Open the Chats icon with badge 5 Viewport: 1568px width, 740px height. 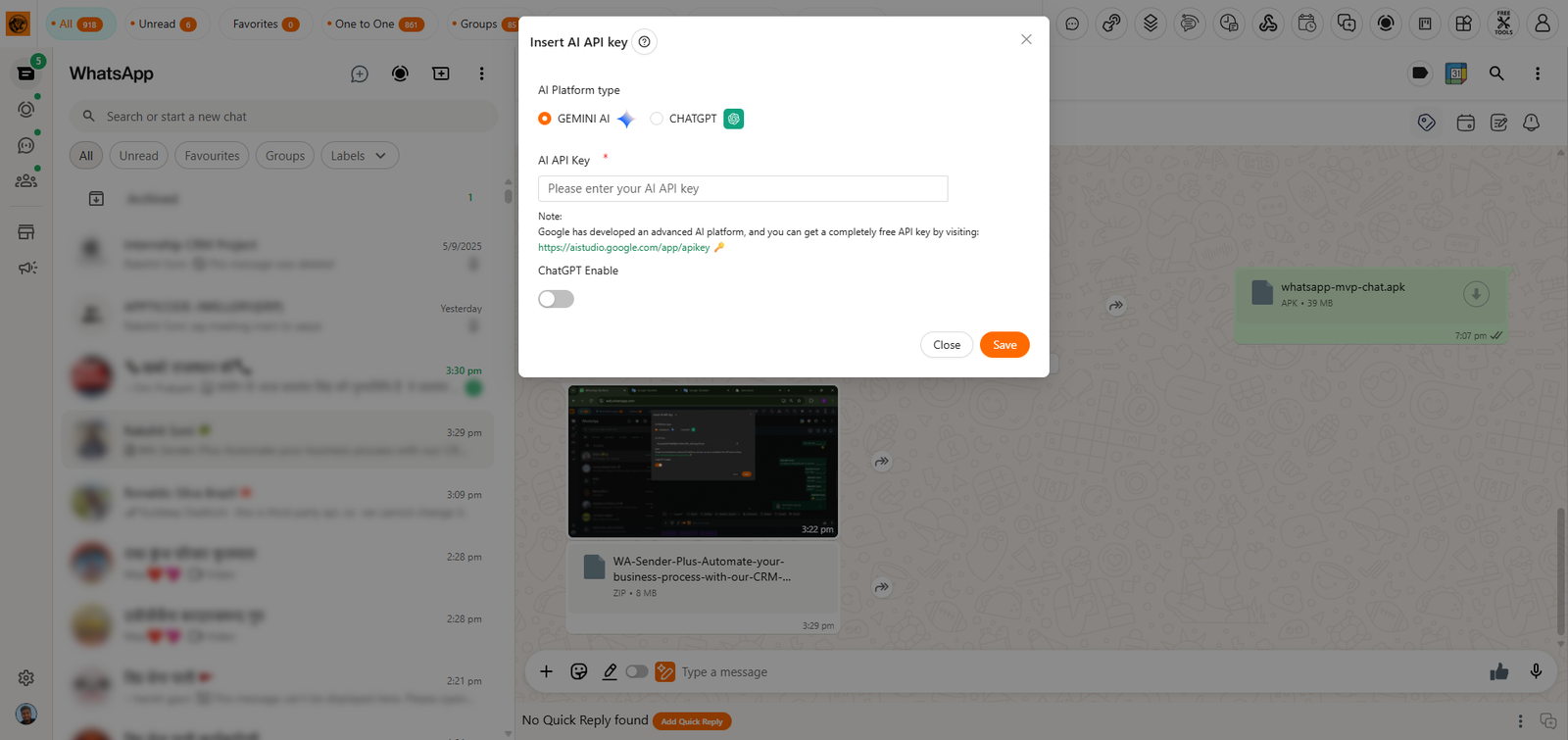click(x=26, y=74)
